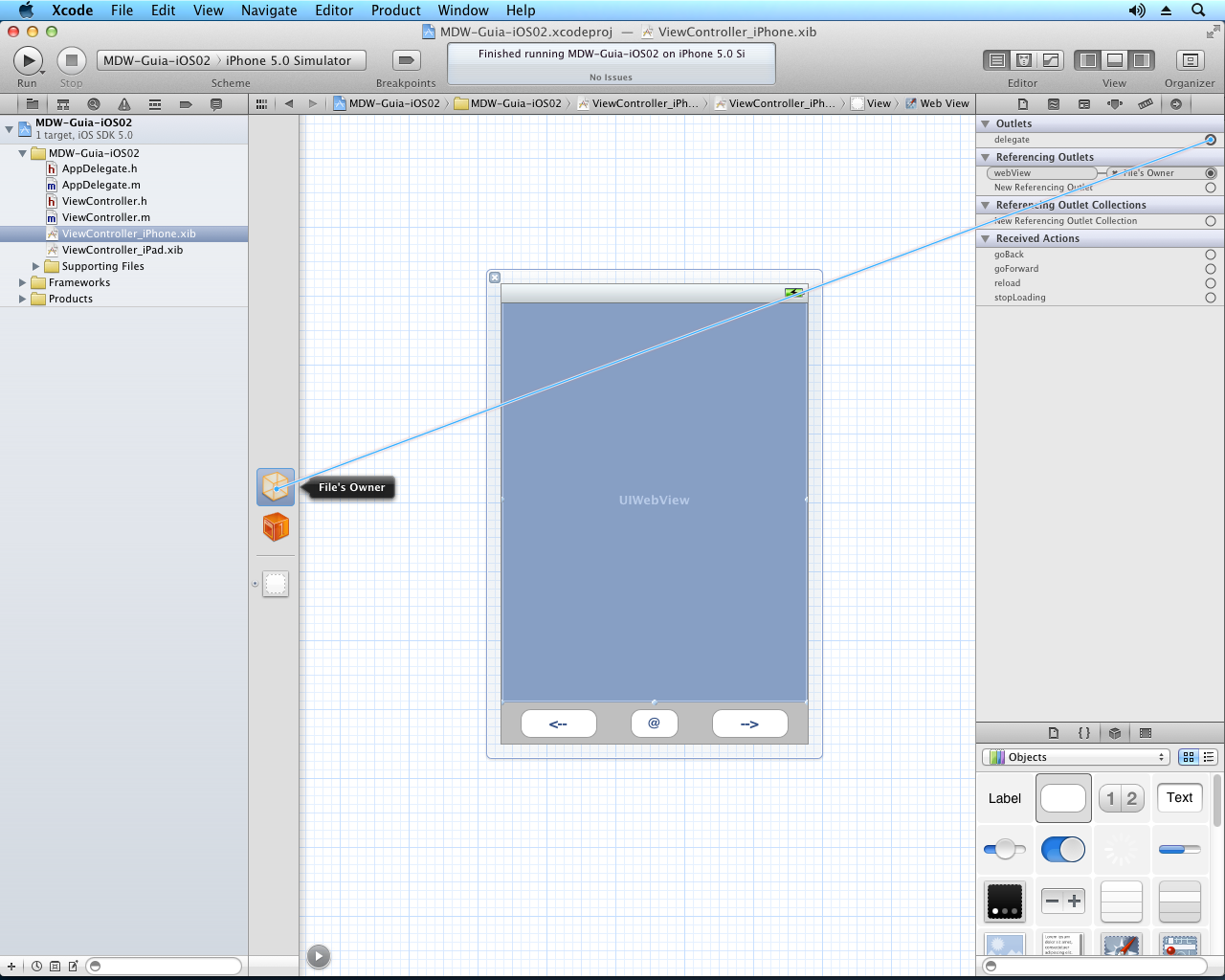Toggle the Breakpoints button

coord(407,60)
